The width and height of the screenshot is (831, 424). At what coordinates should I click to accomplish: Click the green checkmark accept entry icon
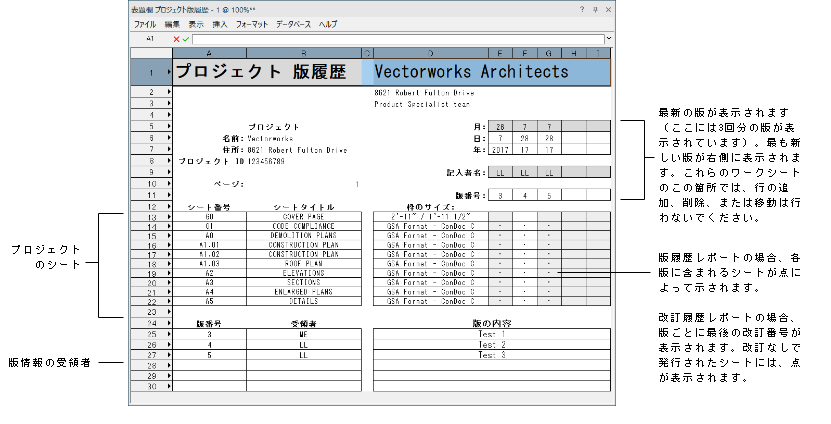(x=185, y=39)
